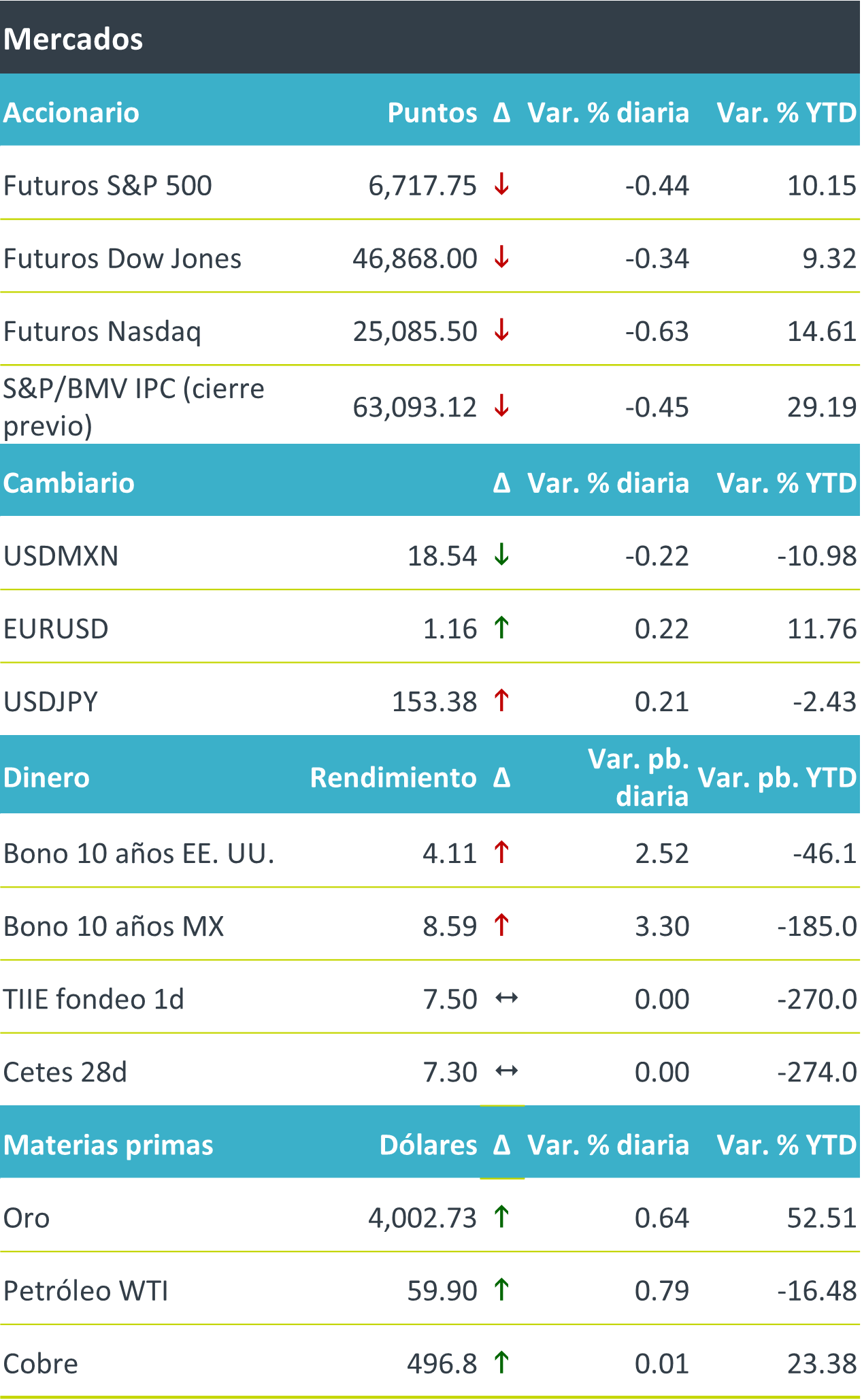Select the Accionario section header
862x1400 pixels.
71,112
